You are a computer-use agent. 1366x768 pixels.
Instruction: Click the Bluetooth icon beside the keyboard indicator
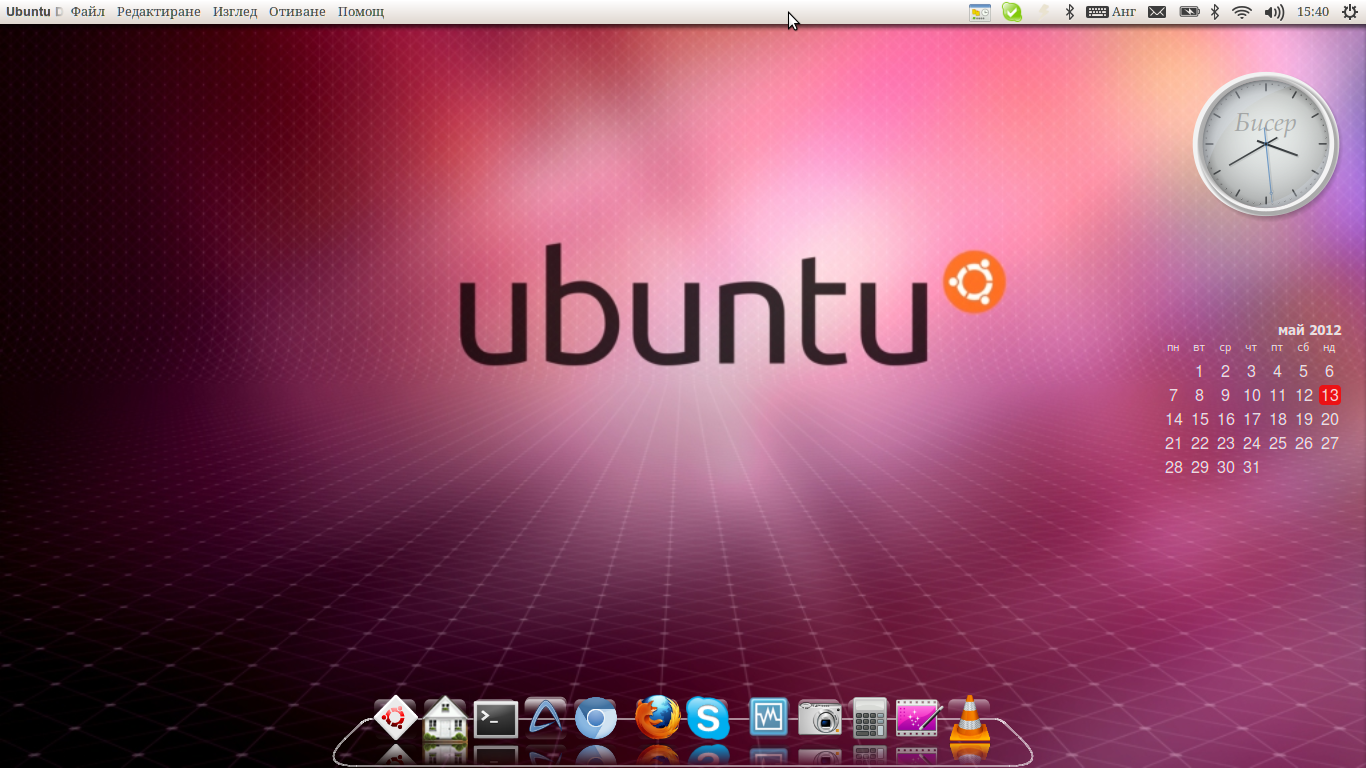(1069, 12)
